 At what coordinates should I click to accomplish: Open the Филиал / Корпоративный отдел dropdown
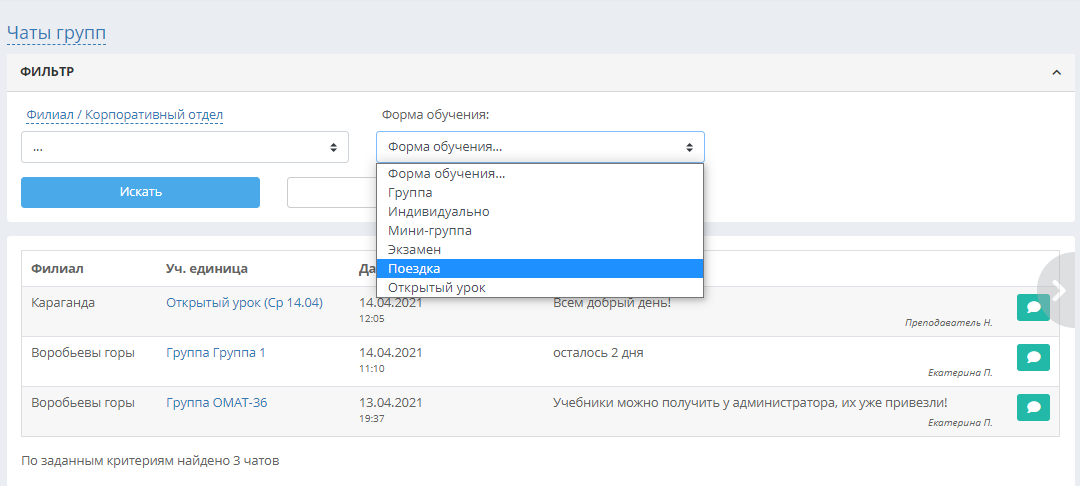[x=185, y=147]
